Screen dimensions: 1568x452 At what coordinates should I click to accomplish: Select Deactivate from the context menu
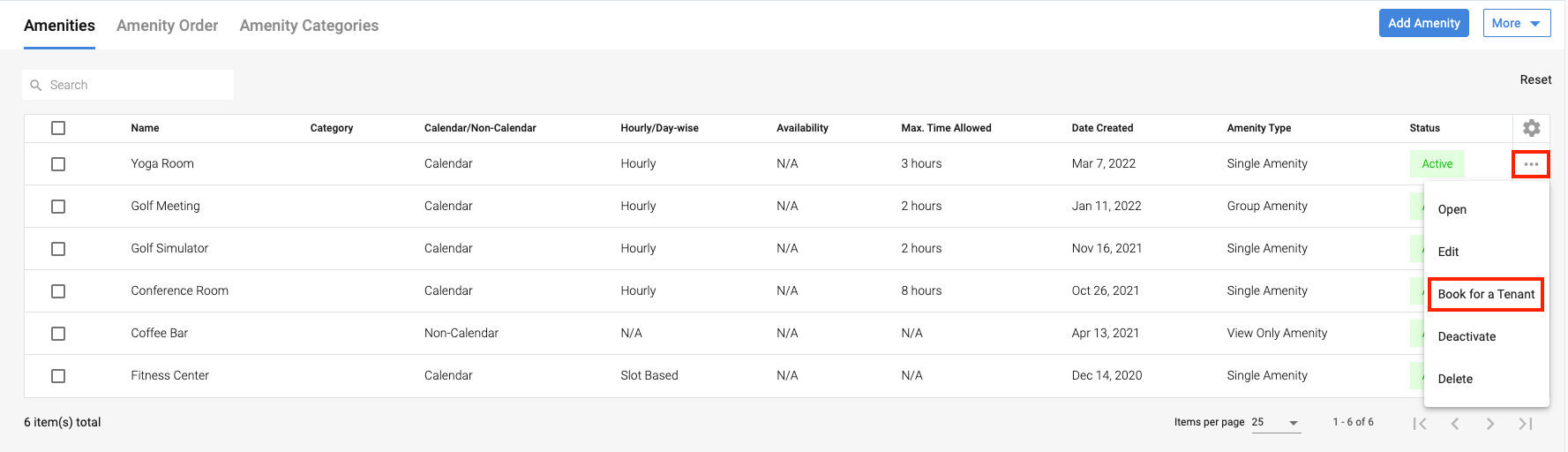[1467, 336]
